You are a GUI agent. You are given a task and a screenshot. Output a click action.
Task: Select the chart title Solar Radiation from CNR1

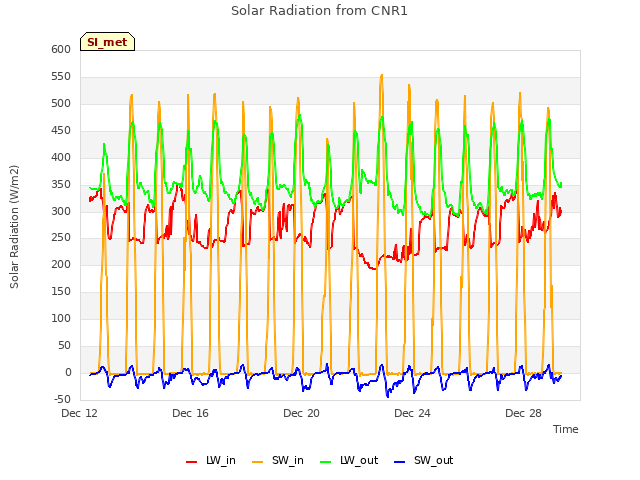pyautogui.click(x=319, y=11)
